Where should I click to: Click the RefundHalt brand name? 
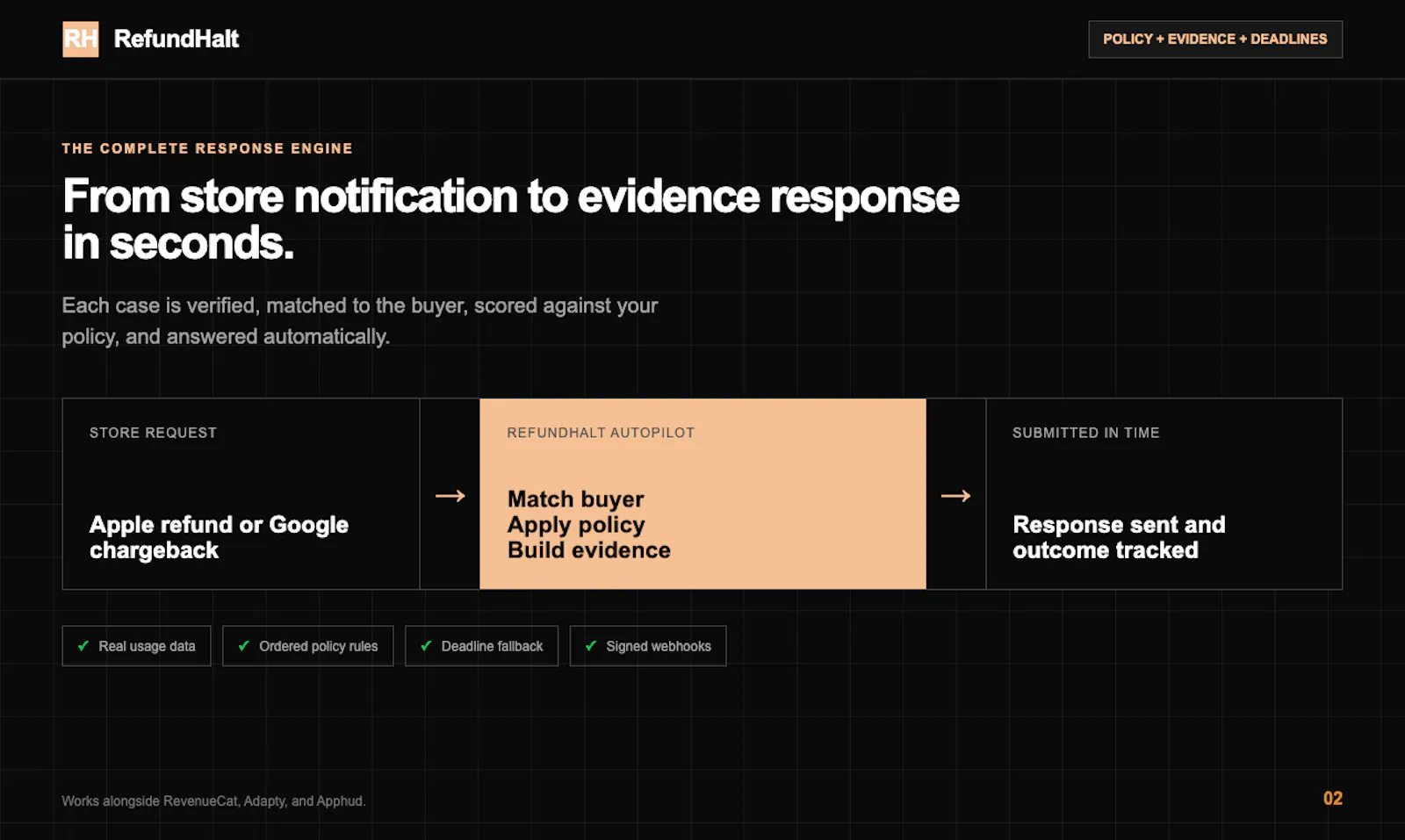[176, 39]
